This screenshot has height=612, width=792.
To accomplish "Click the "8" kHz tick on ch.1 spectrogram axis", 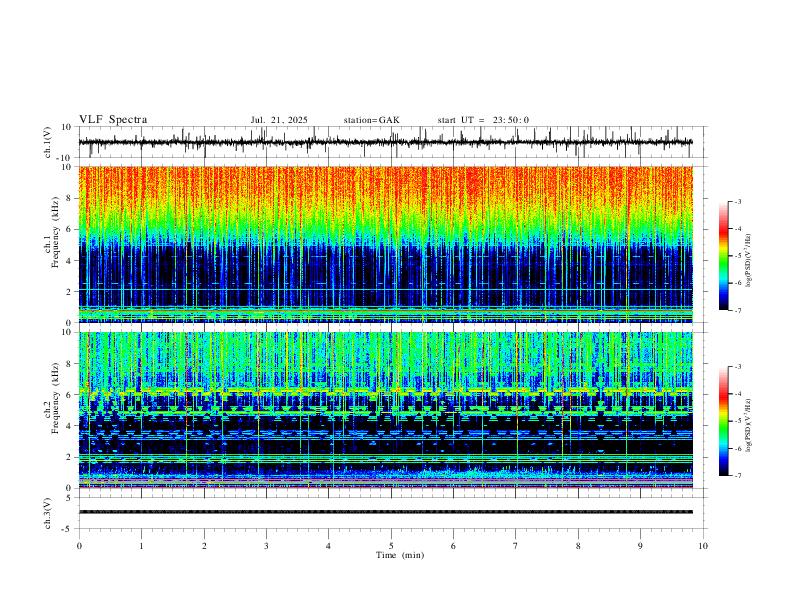I will (70, 198).
